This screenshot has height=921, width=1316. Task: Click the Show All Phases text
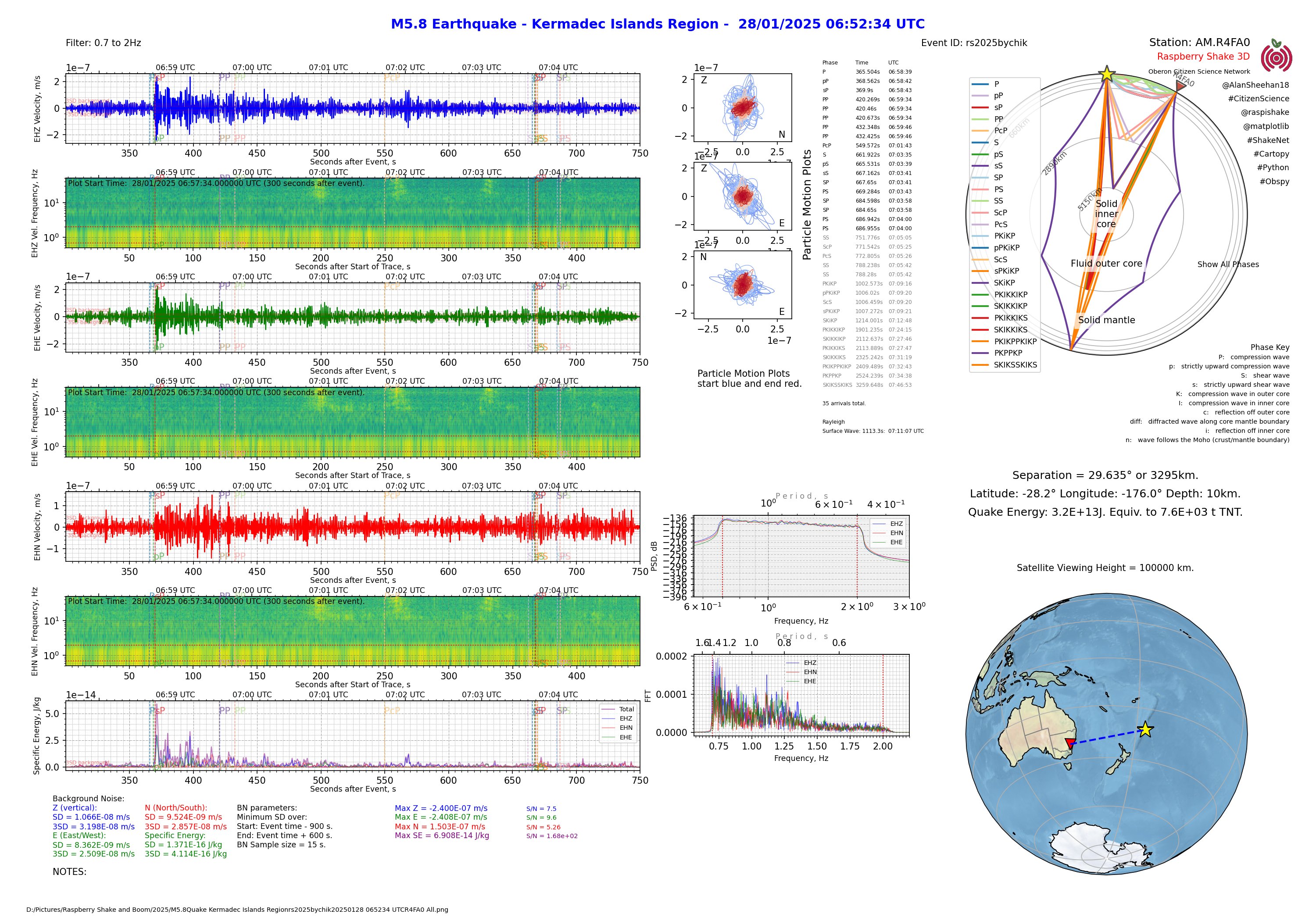(1228, 264)
